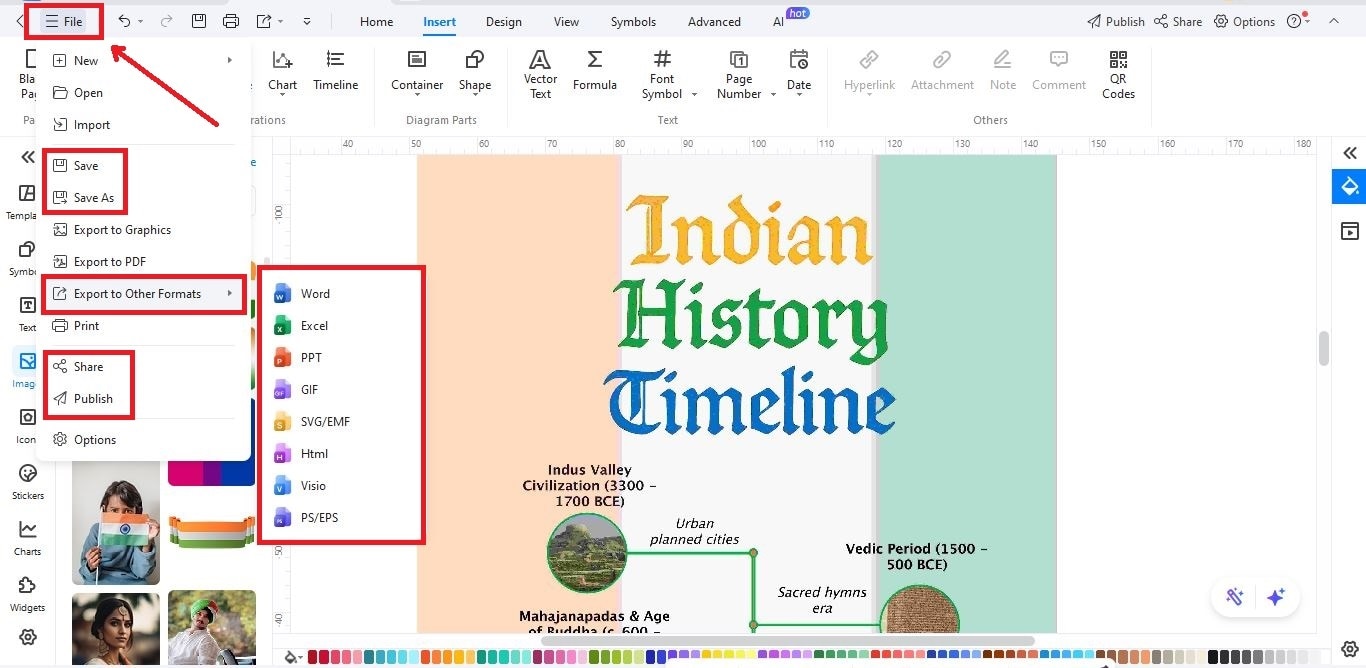Select Save As in the File menu
1366x668 pixels.
(x=94, y=197)
